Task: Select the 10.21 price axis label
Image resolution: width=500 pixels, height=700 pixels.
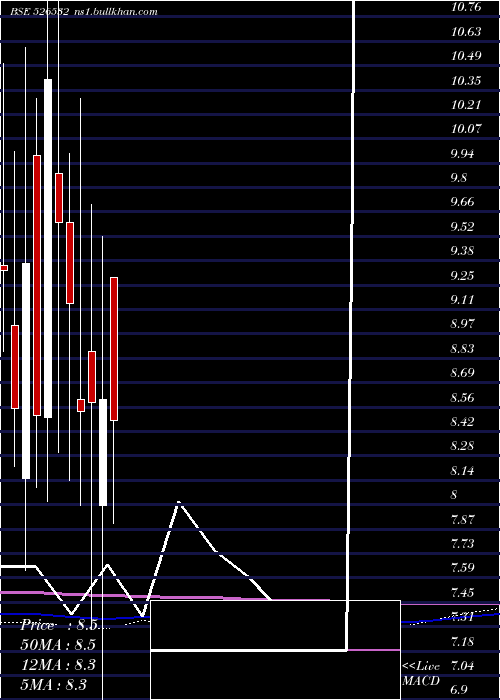Action: tap(466, 104)
